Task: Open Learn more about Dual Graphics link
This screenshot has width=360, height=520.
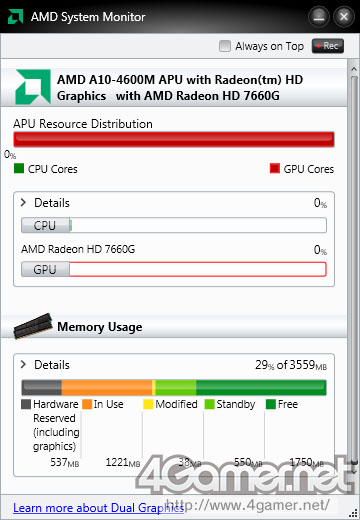Action: pos(98,508)
